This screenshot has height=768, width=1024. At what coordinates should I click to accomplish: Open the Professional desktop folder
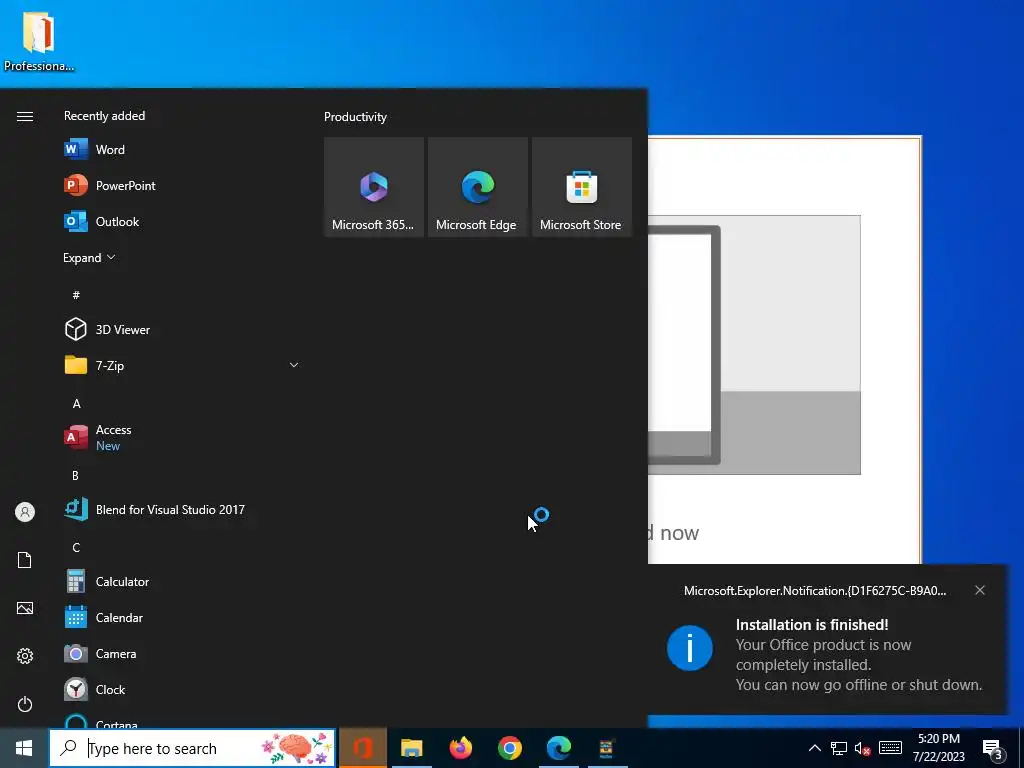point(39,40)
